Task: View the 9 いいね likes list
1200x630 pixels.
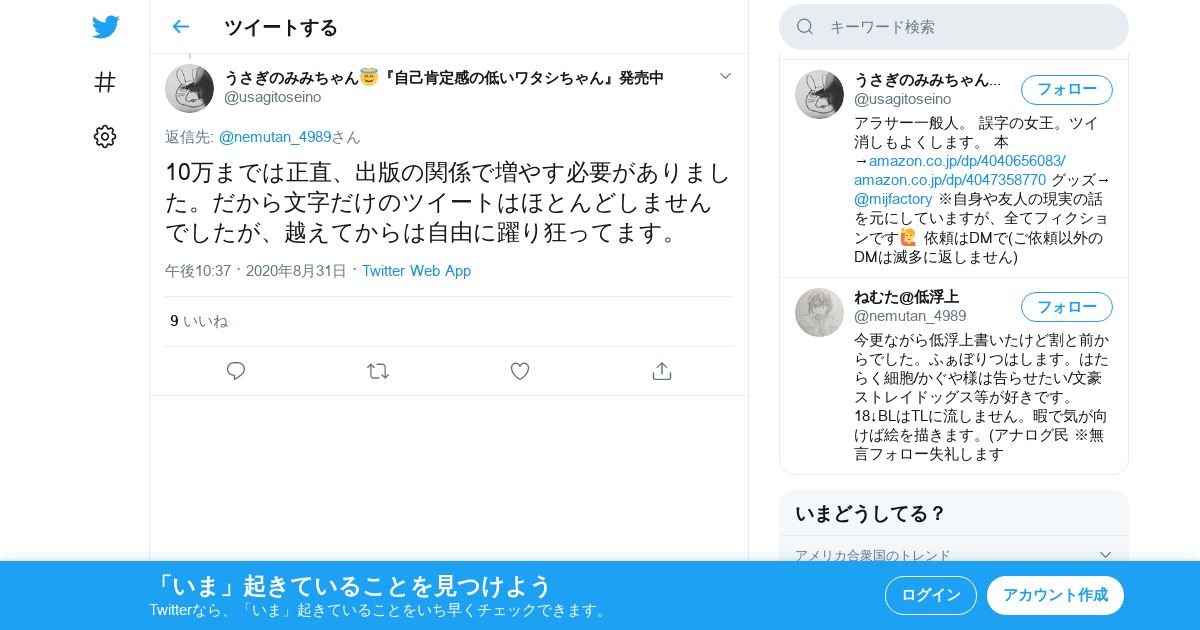Action: tap(199, 321)
